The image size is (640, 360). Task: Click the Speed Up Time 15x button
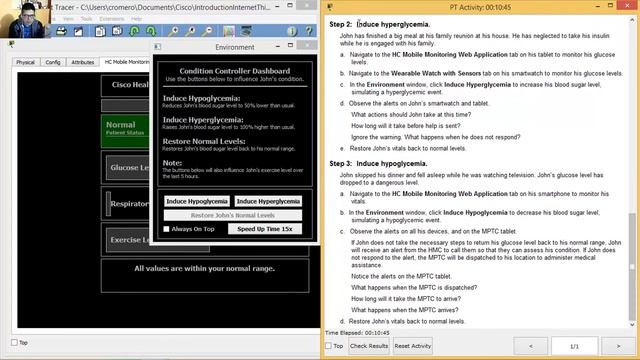tap(265, 229)
